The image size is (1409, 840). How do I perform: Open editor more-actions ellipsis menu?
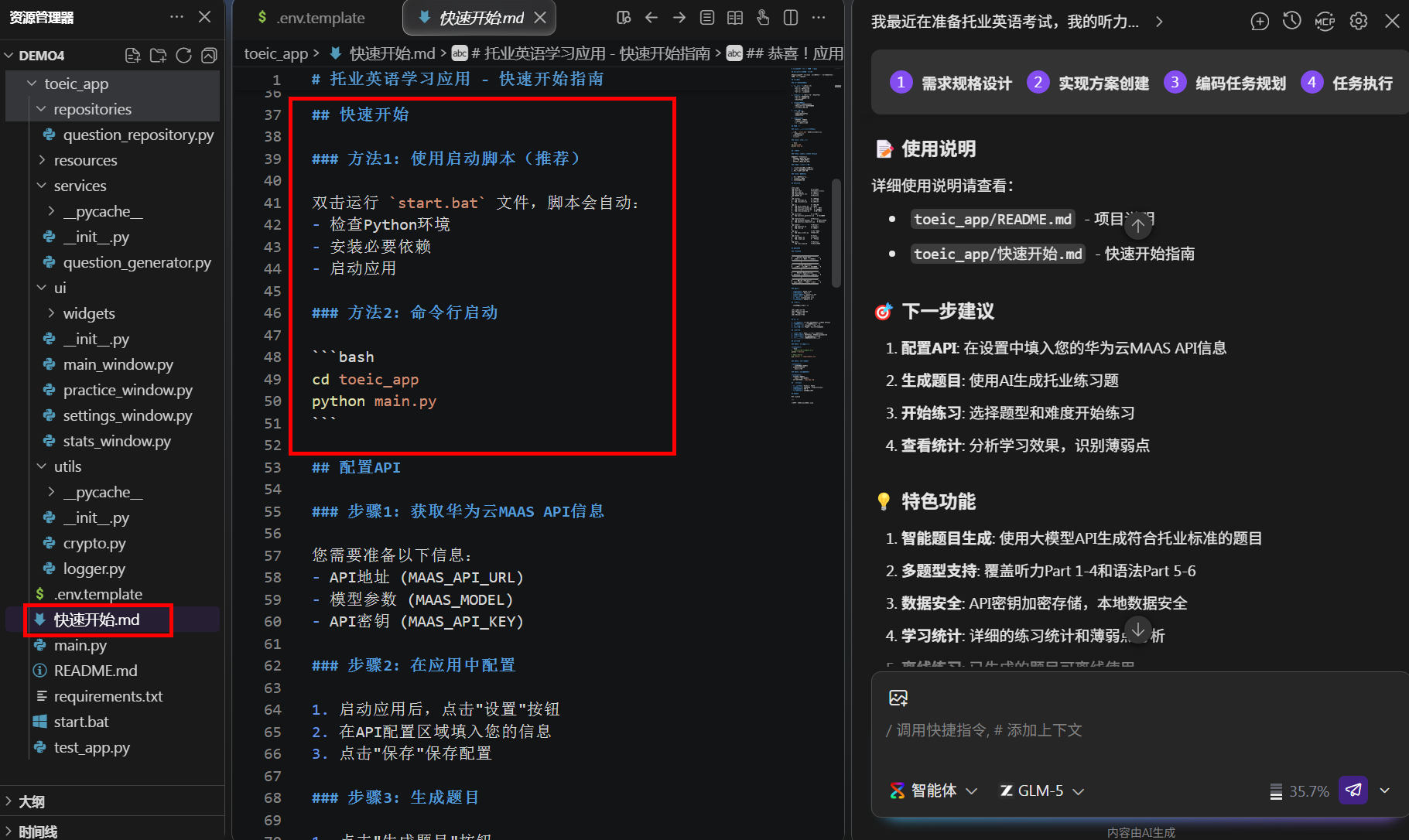819,17
